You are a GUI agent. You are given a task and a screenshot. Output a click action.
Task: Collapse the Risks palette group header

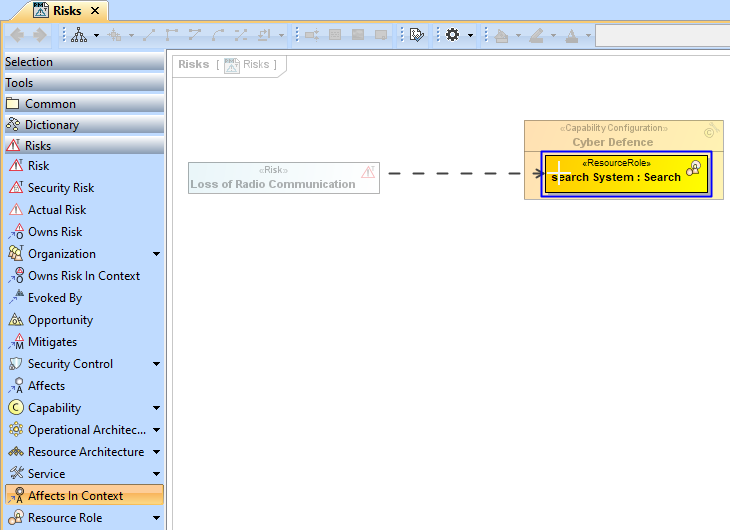point(82,146)
